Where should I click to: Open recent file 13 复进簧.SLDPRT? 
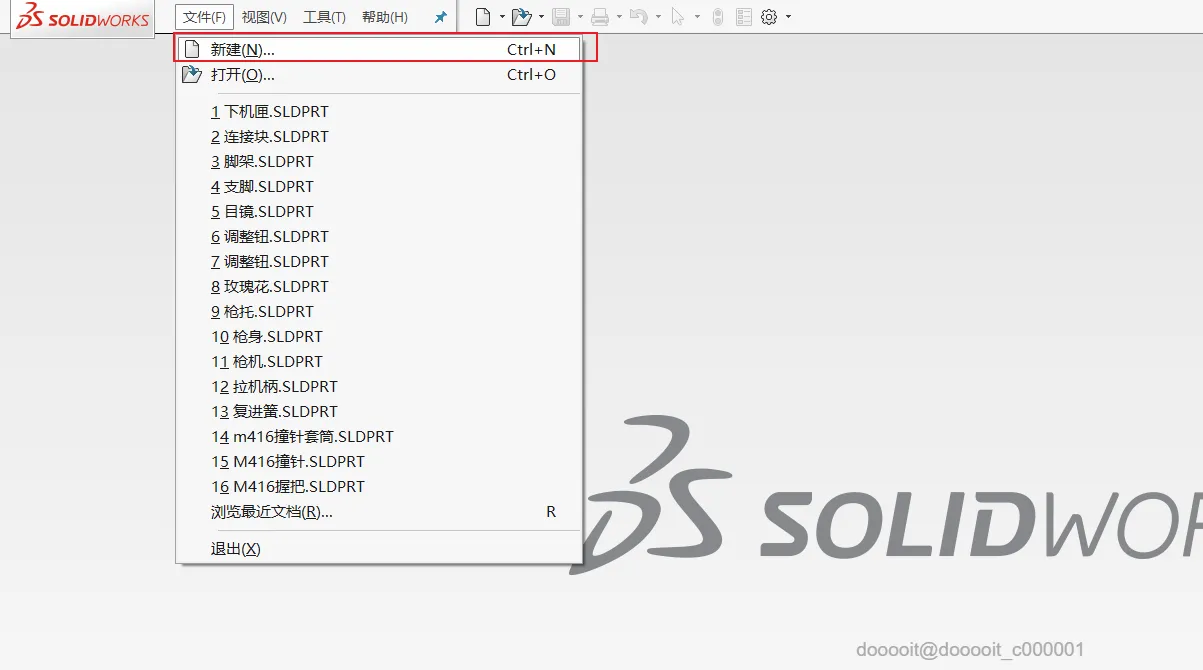(379, 411)
